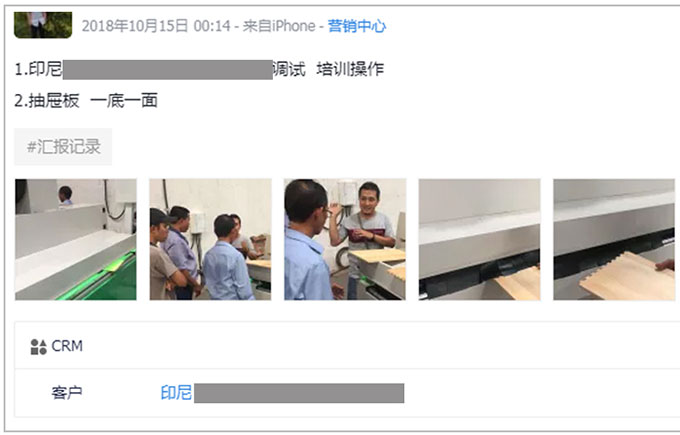Open the green conveyor machine photo
Viewport: 680px width, 435px height.
click(x=76, y=239)
